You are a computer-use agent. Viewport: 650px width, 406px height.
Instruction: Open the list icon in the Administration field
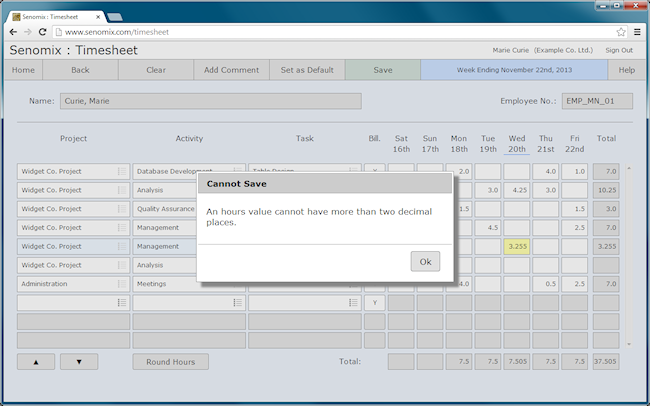click(121, 284)
